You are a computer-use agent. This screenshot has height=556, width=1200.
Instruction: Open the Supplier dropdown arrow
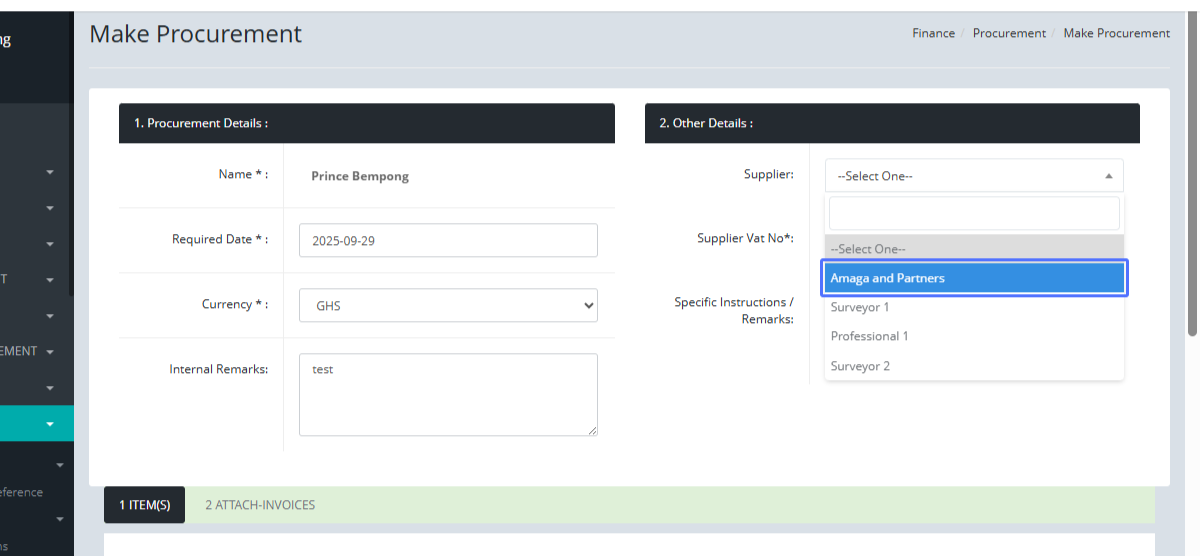1108,176
